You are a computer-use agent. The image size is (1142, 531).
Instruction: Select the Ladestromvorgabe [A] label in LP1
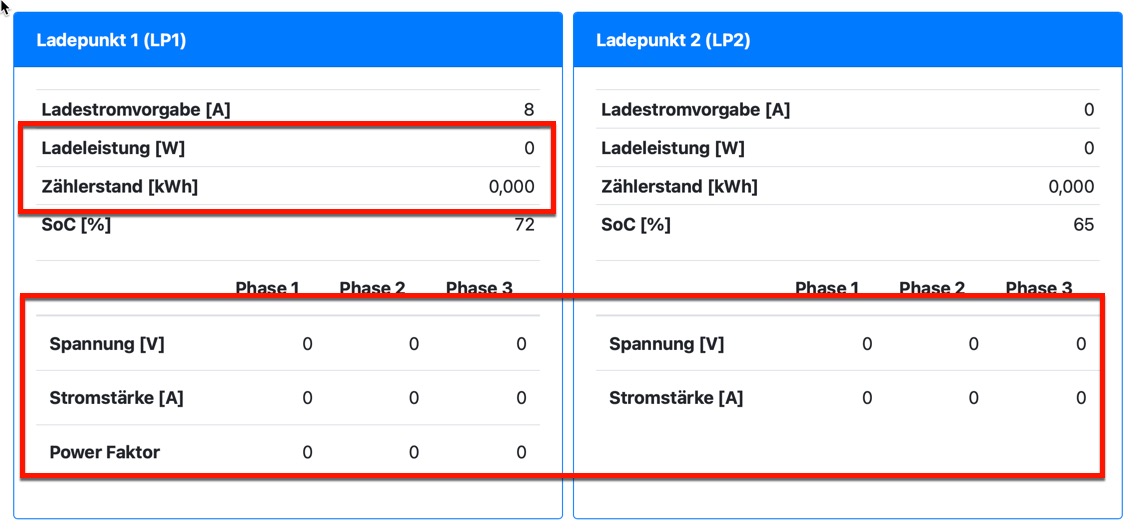point(136,110)
